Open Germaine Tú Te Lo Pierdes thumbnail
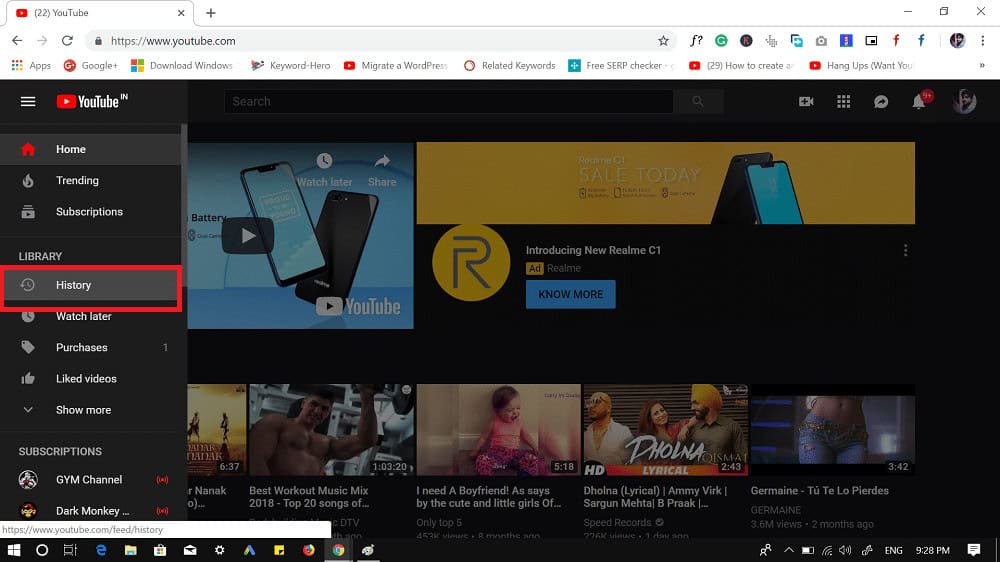This screenshot has width=1000, height=562. click(x=833, y=429)
